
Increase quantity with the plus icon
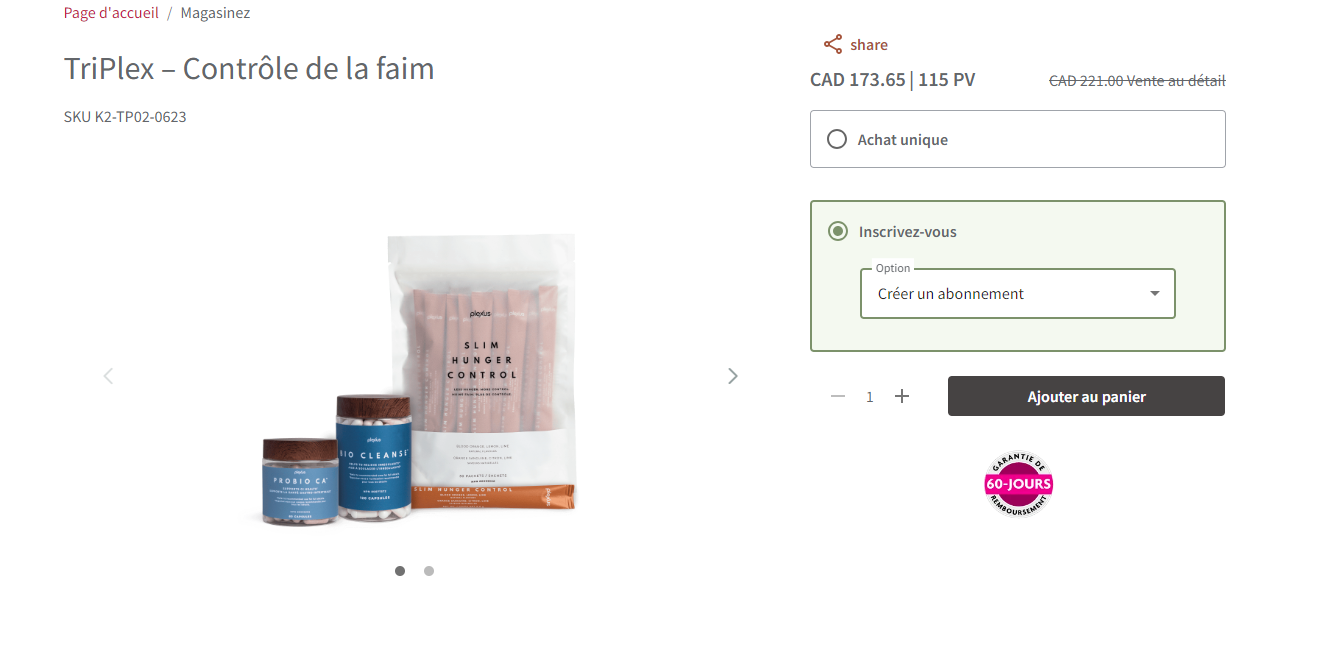(902, 396)
